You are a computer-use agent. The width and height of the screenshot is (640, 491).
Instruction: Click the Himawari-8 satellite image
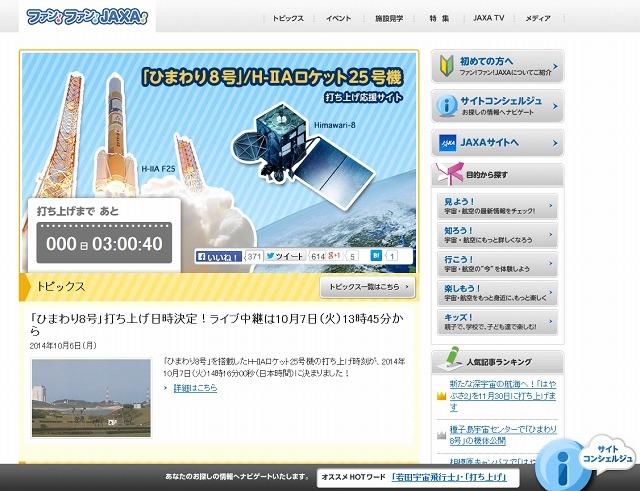coord(302,154)
